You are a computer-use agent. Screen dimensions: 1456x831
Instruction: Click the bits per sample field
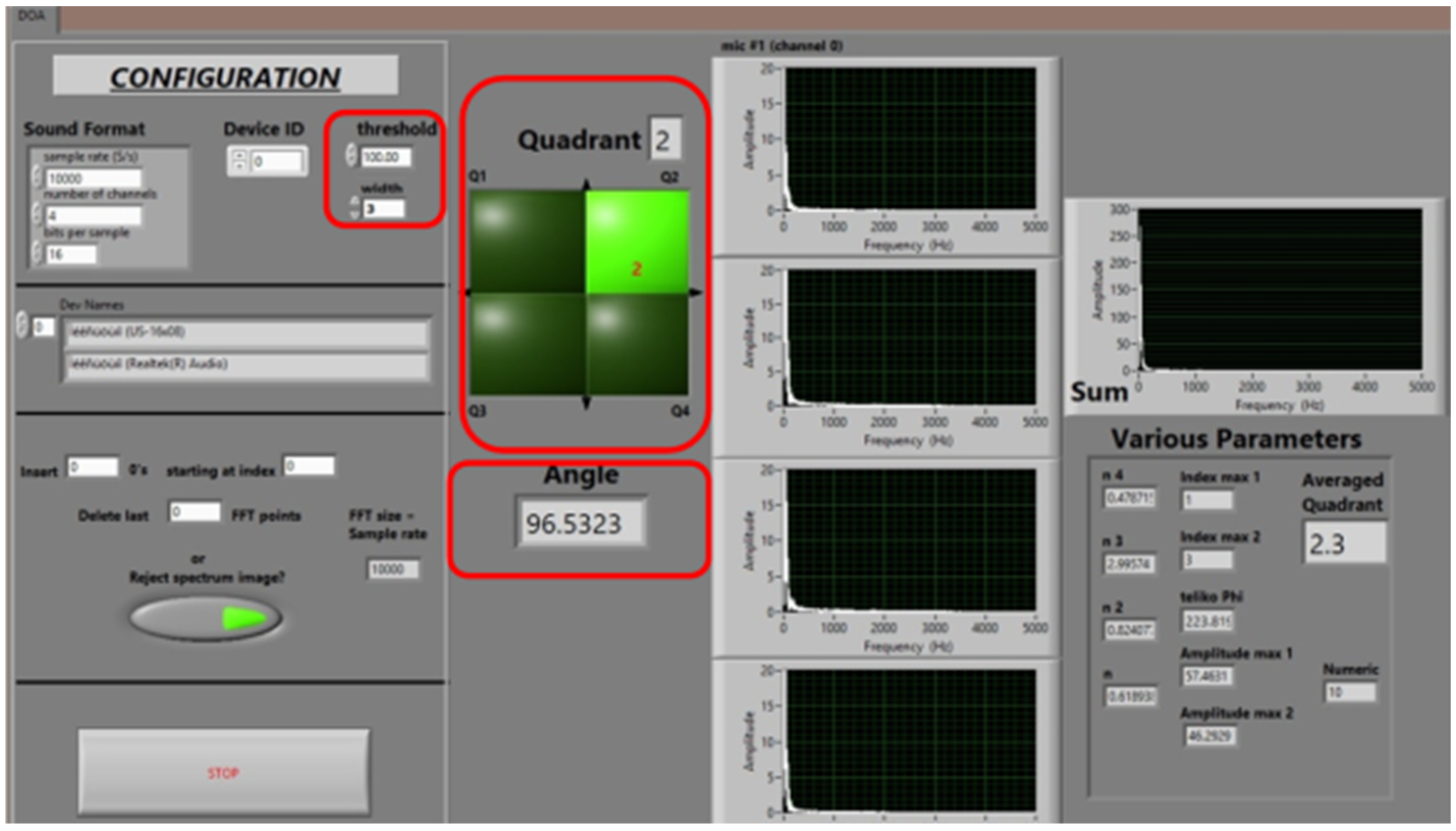70,254
